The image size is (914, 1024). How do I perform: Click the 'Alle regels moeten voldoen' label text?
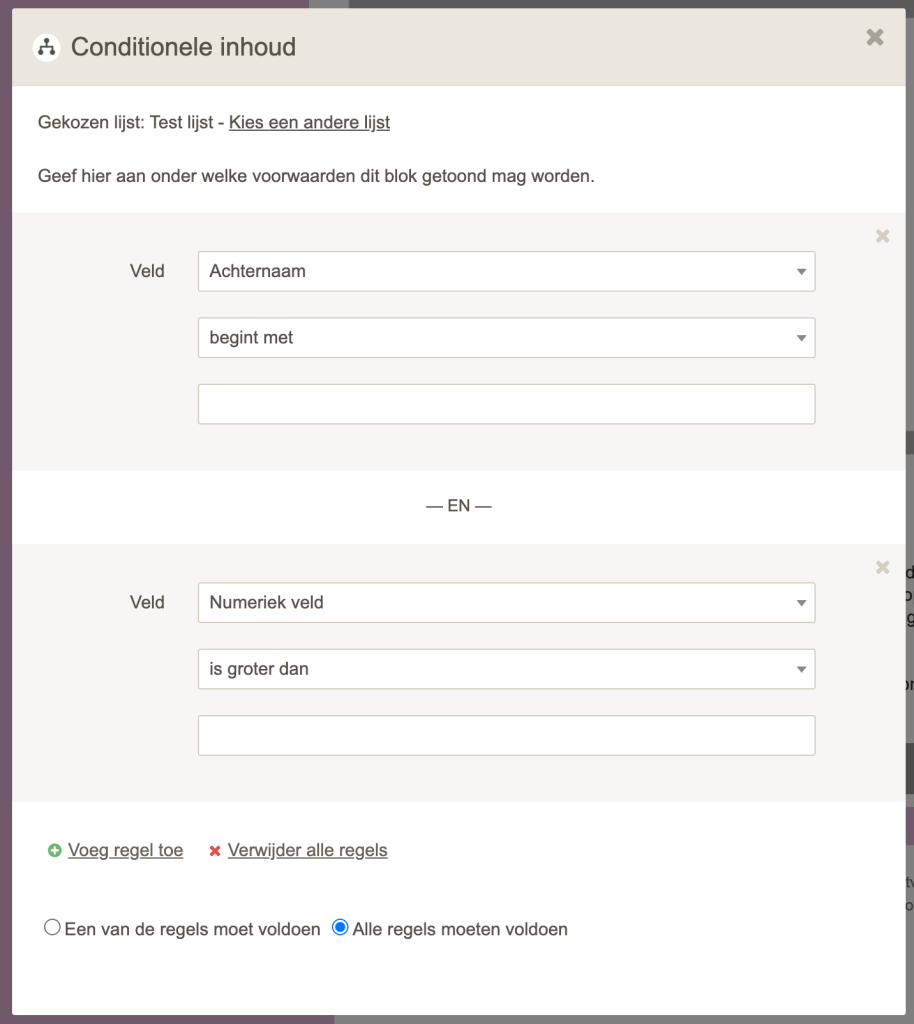coord(460,930)
